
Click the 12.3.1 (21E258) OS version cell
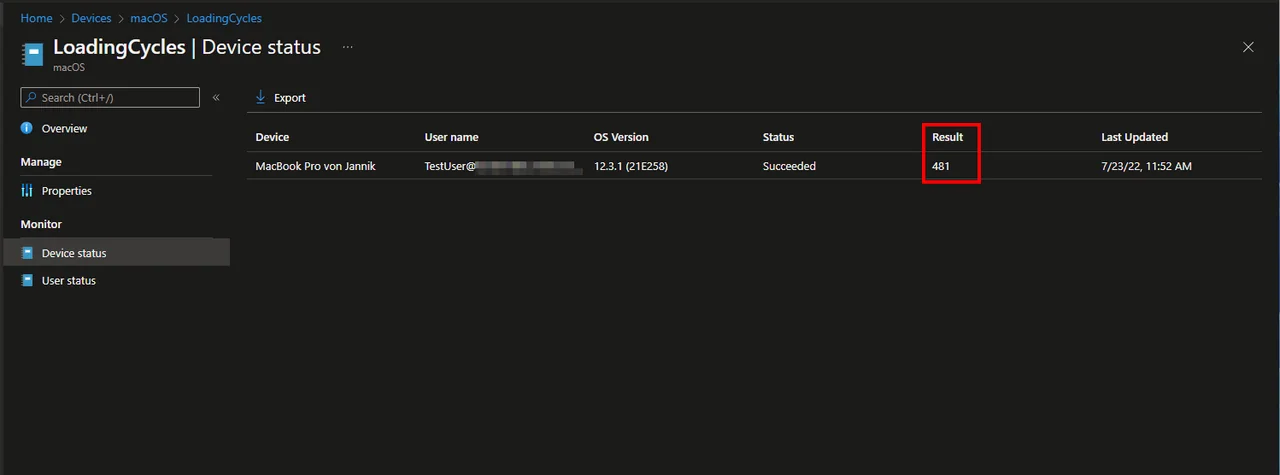pyautogui.click(x=631, y=166)
